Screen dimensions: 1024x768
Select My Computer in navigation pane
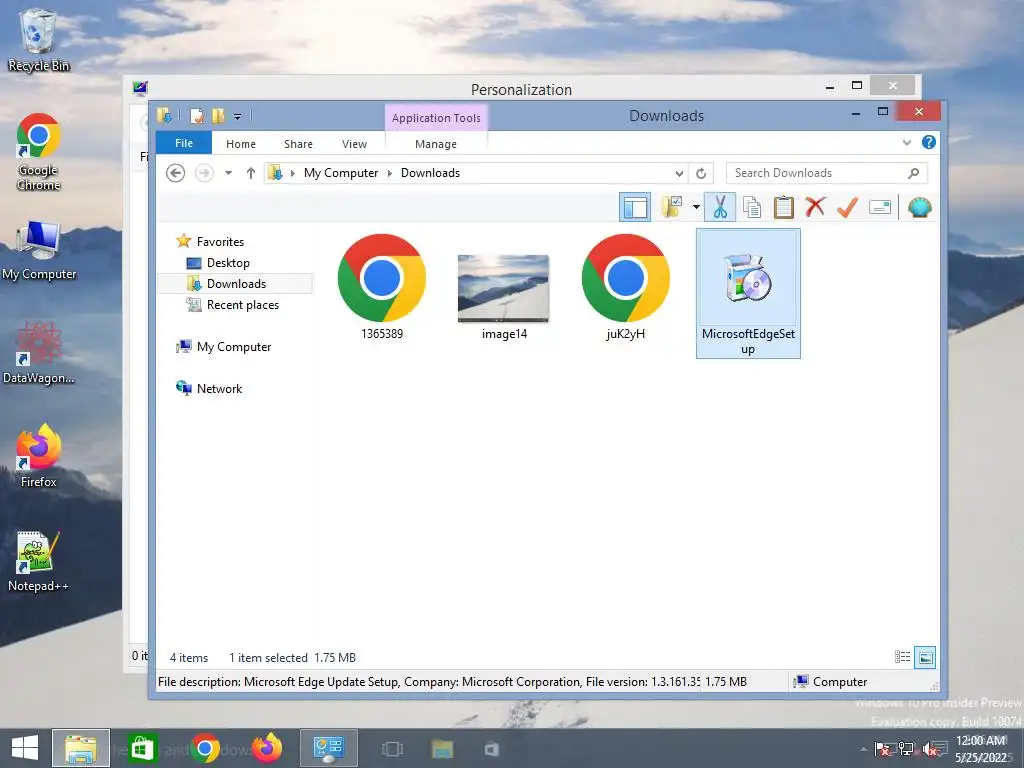pos(234,347)
